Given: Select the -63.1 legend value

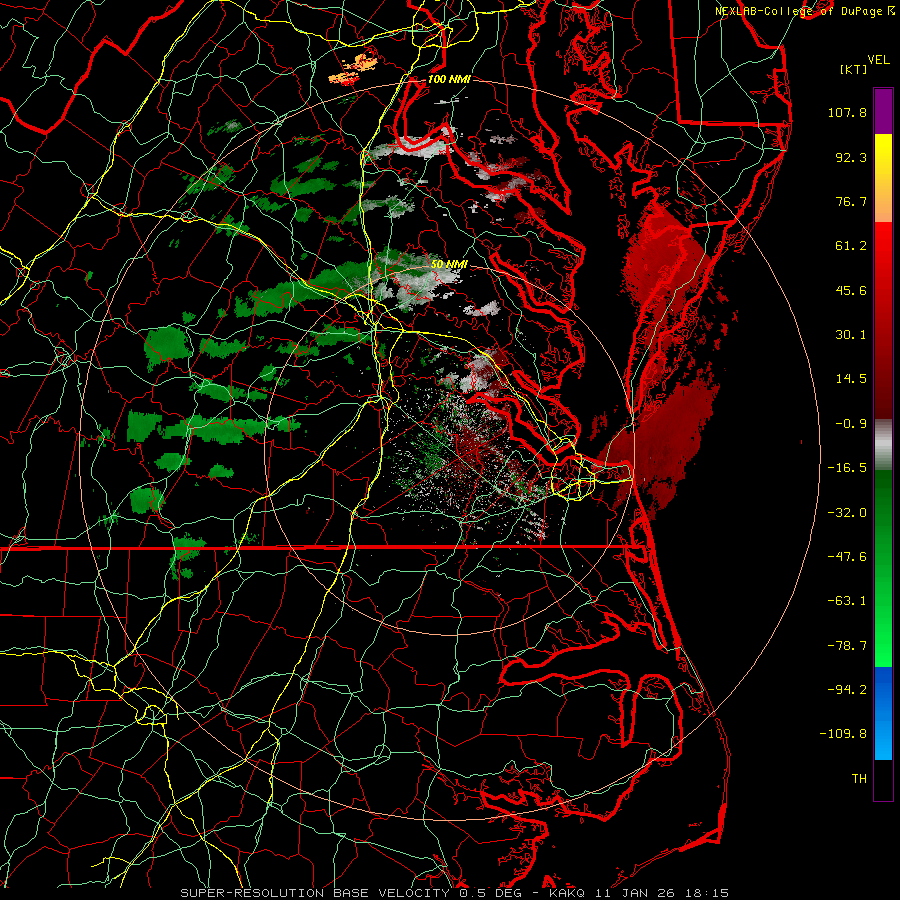Looking at the screenshot, I should click(x=847, y=601).
